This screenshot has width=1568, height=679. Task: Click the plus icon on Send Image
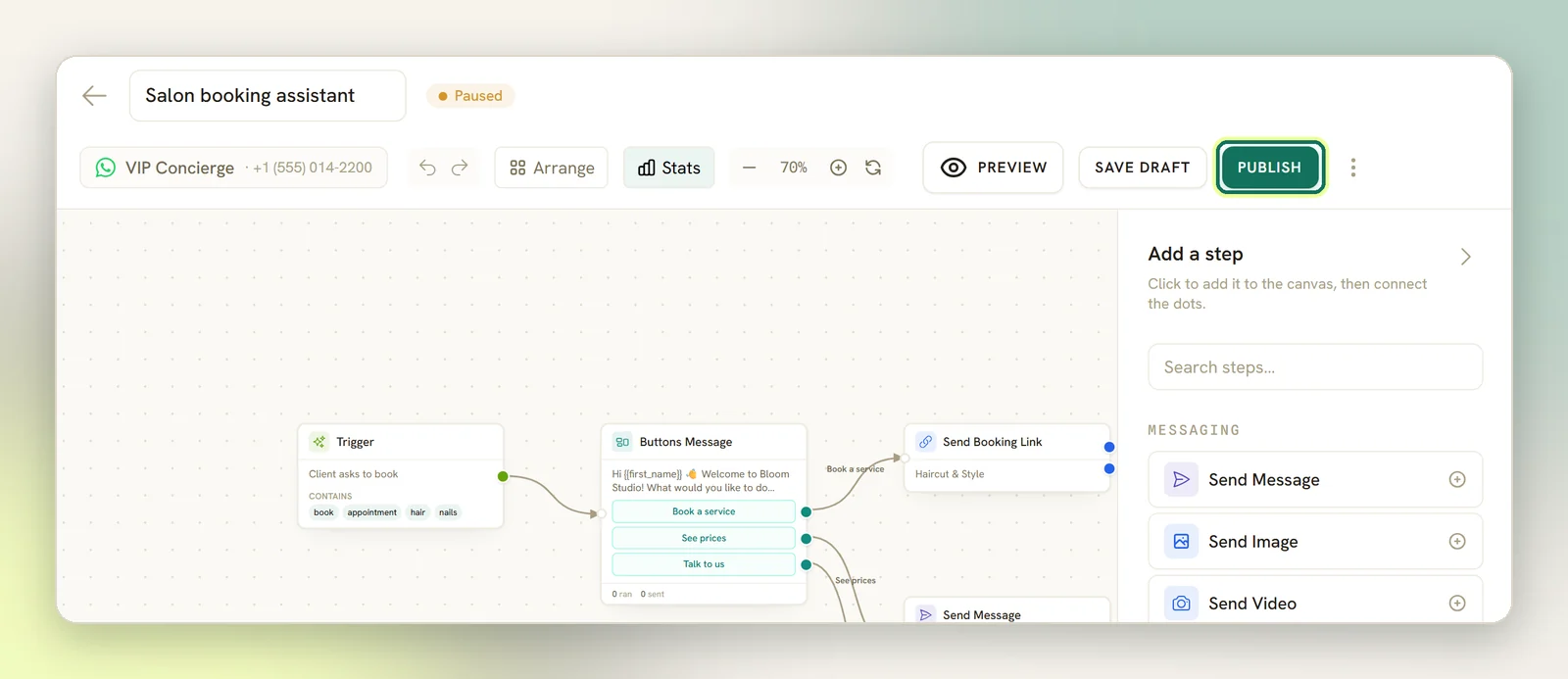(x=1457, y=541)
